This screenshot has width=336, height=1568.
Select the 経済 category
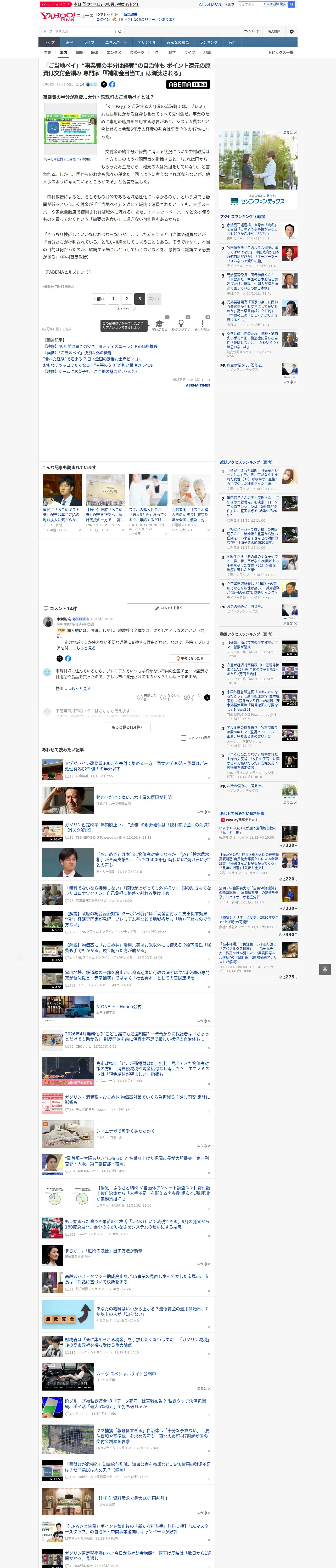[94, 52]
